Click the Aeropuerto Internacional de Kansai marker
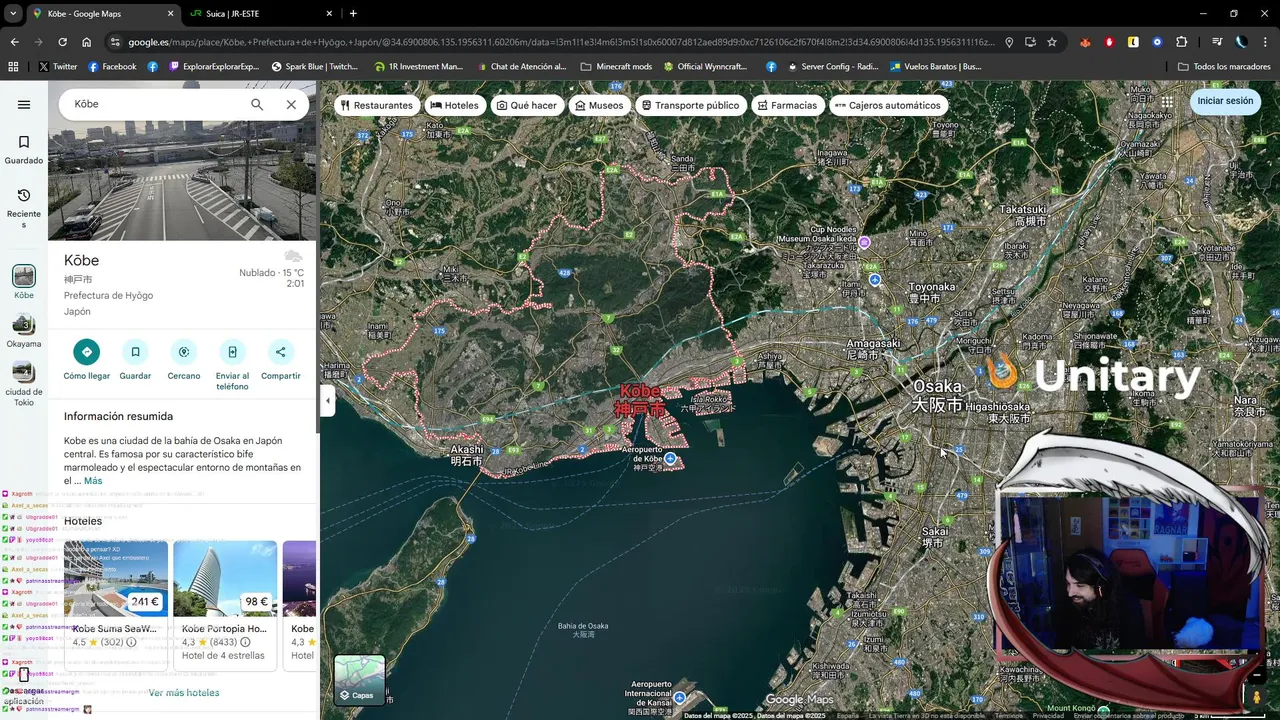This screenshot has height=720, width=1280. 679,697
